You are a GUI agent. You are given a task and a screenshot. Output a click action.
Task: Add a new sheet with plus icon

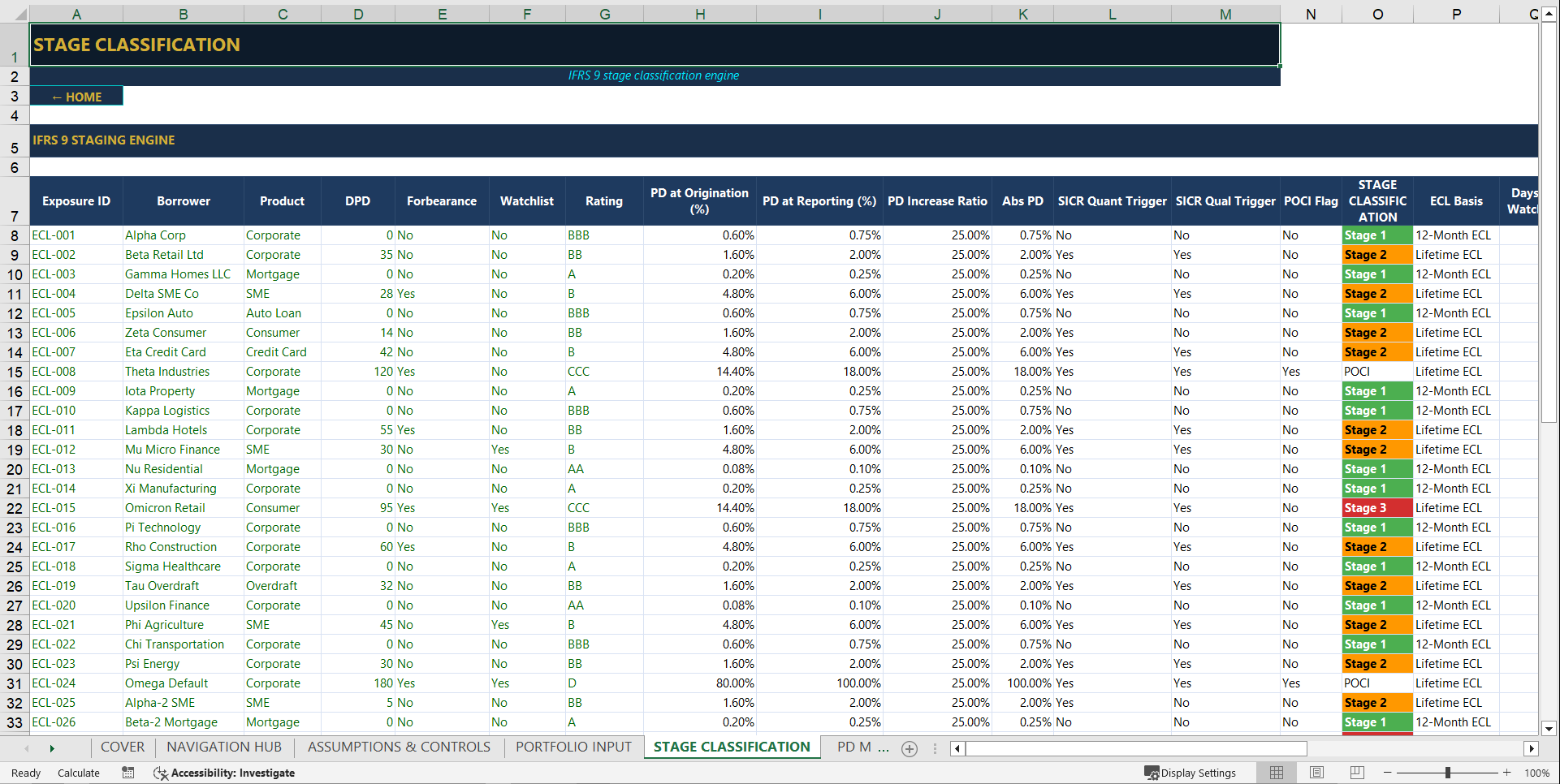tap(910, 748)
